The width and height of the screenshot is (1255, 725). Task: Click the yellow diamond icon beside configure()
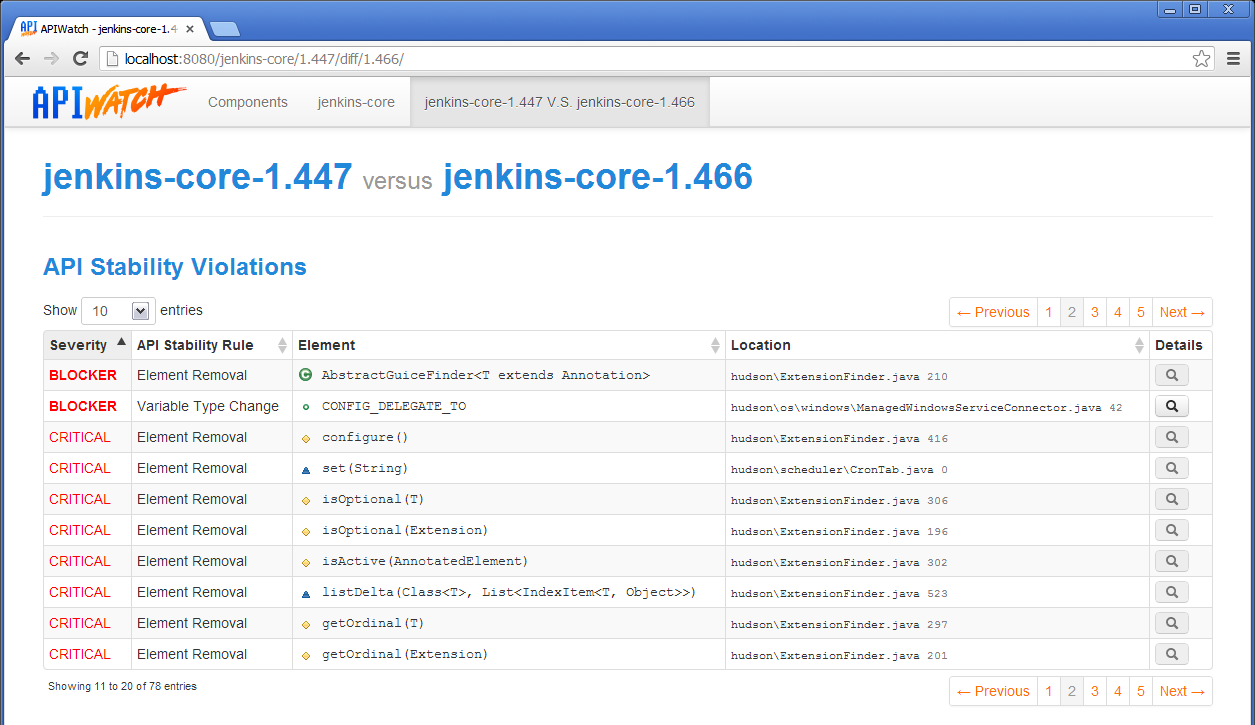[306, 438]
